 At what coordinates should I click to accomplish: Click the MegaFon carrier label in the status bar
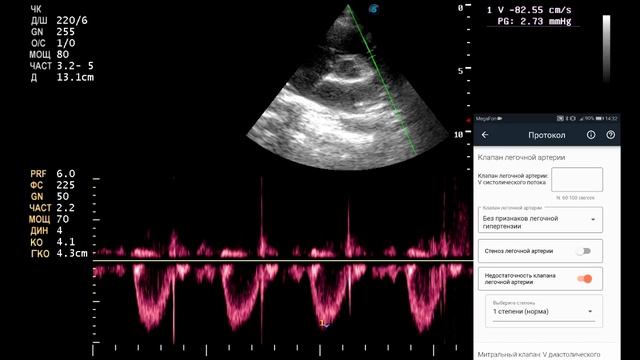(x=486, y=118)
